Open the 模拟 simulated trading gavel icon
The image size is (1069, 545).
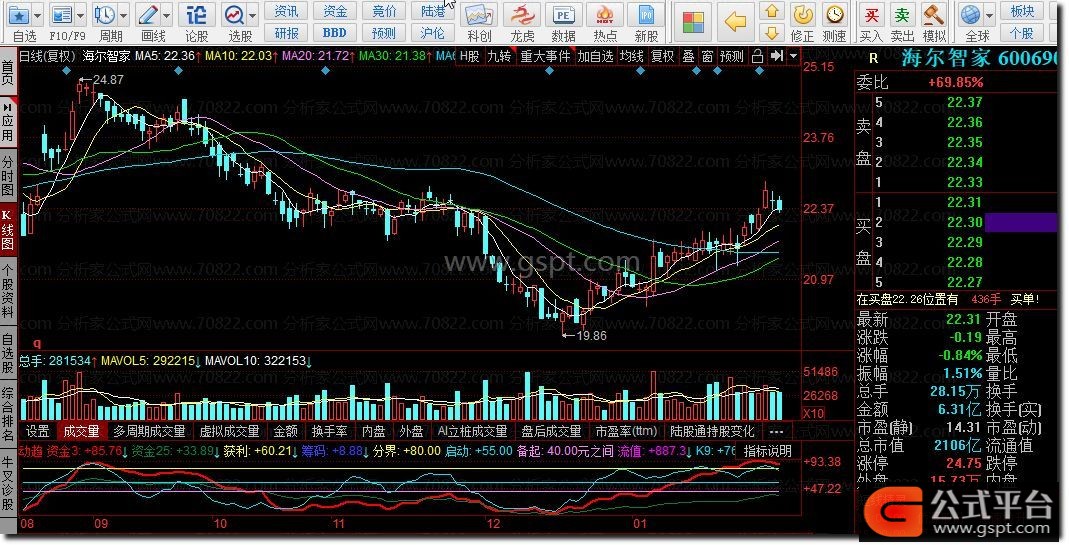[x=933, y=14]
